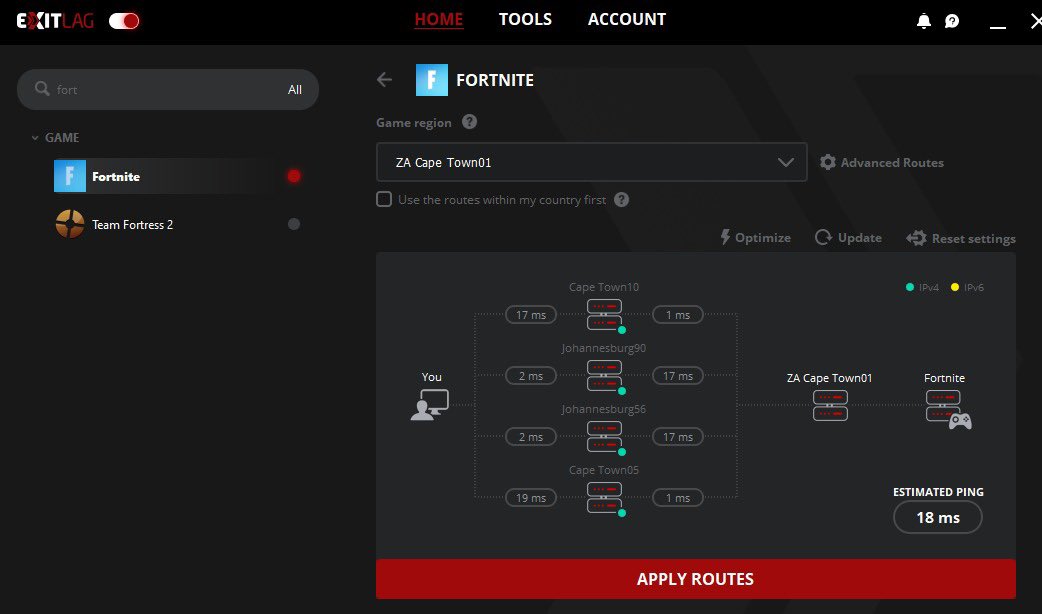Switch the ExitLag power toggle off
The width and height of the screenshot is (1042, 614).
pos(123,19)
